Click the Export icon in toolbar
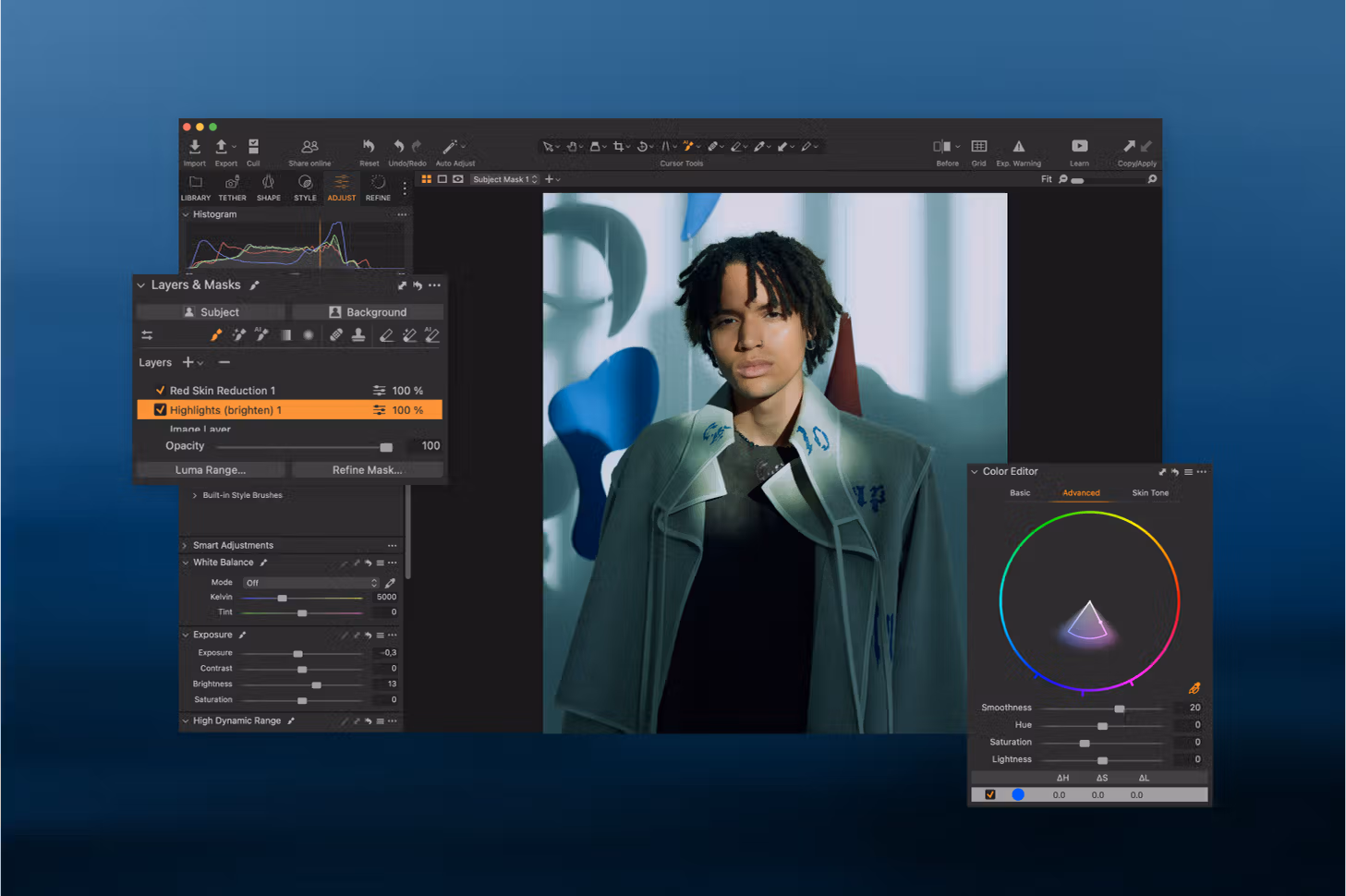The width and height of the screenshot is (1346, 896). click(x=222, y=148)
